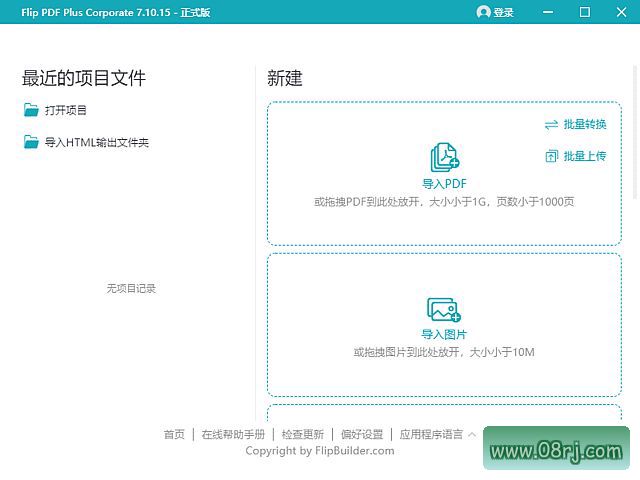This screenshot has height=480, width=640.
Task: Go to 首页 home link
Action: pyautogui.click(x=174, y=434)
